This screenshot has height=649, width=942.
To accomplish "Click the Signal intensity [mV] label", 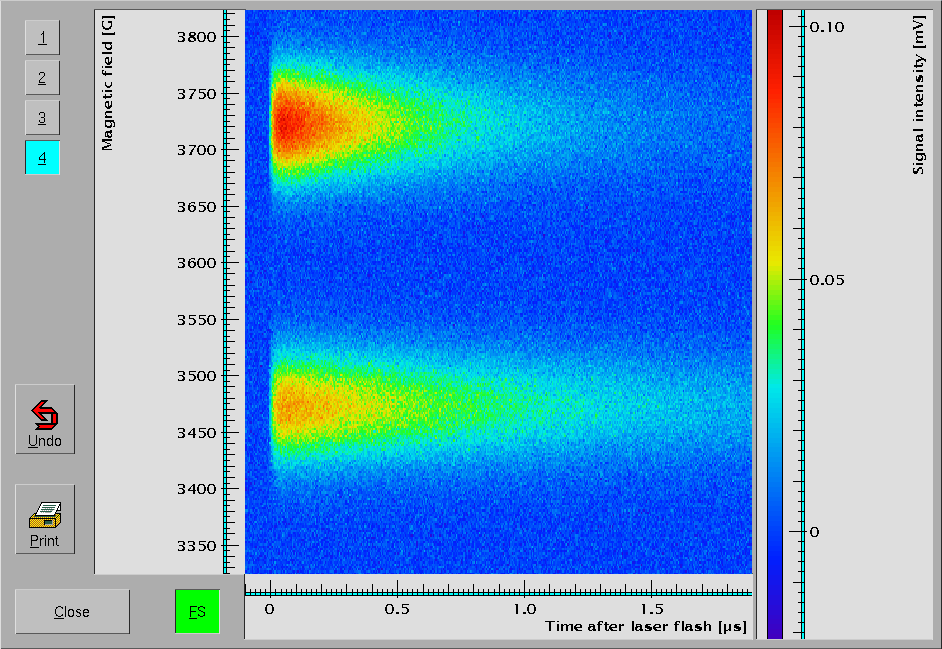I will pos(919,100).
